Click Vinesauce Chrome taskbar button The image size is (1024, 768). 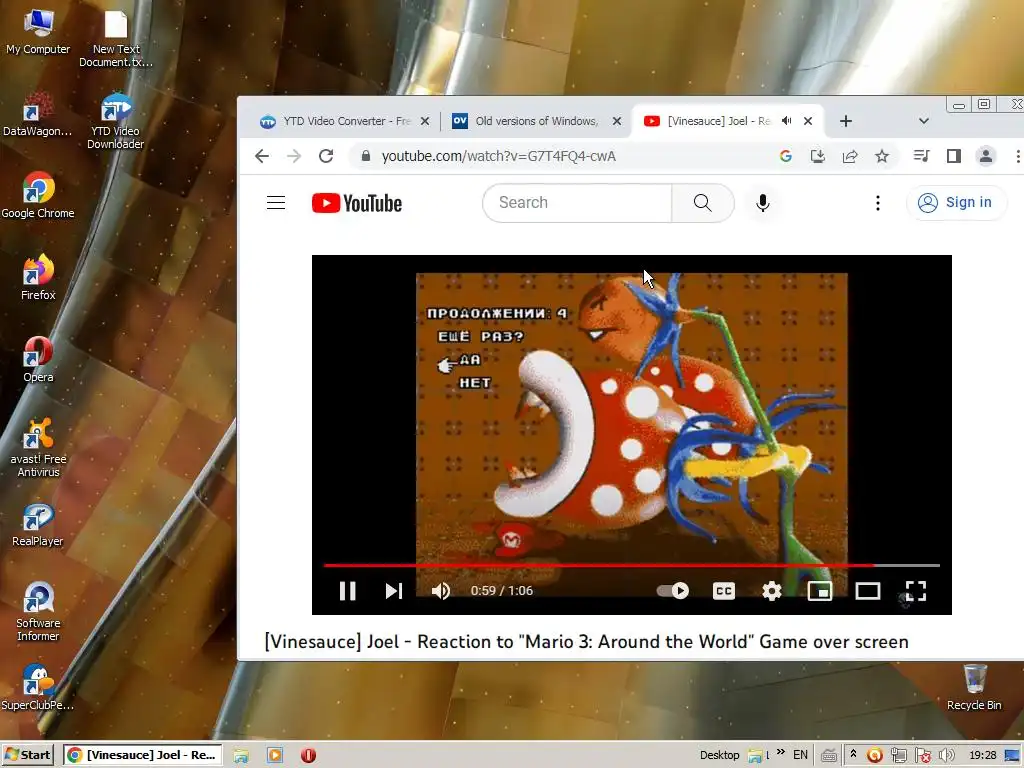pos(143,755)
